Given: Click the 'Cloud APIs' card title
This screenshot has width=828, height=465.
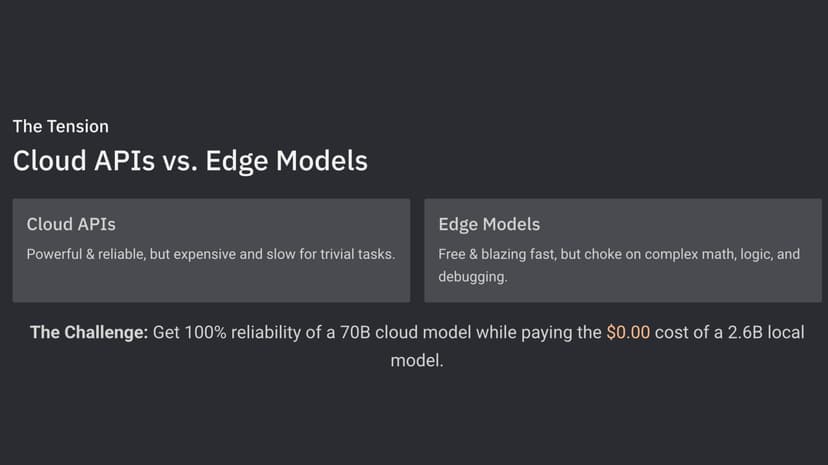Looking at the screenshot, I should pos(71,224).
